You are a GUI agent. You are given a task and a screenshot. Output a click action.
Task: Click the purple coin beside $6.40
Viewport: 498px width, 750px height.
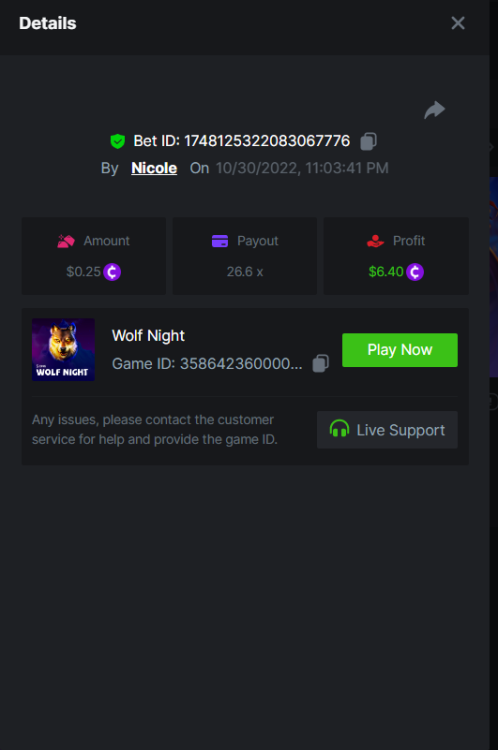click(415, 272)
